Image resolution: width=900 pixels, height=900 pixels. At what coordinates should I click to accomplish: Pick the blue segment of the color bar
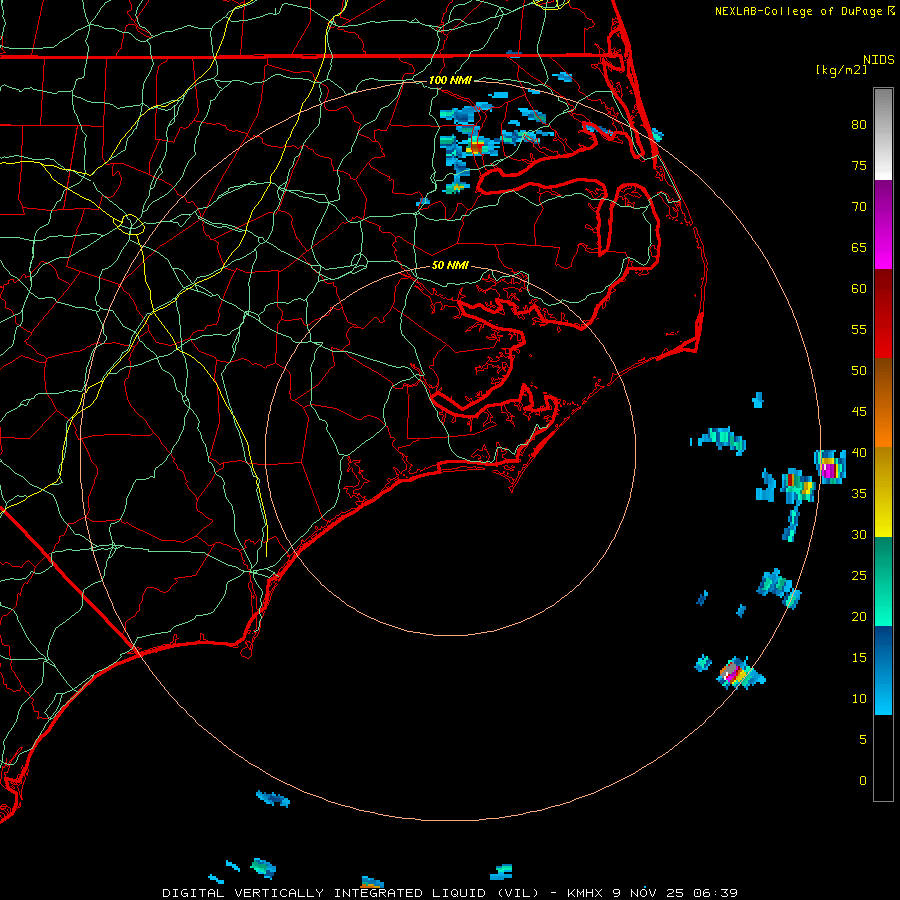tap(883, 670)
